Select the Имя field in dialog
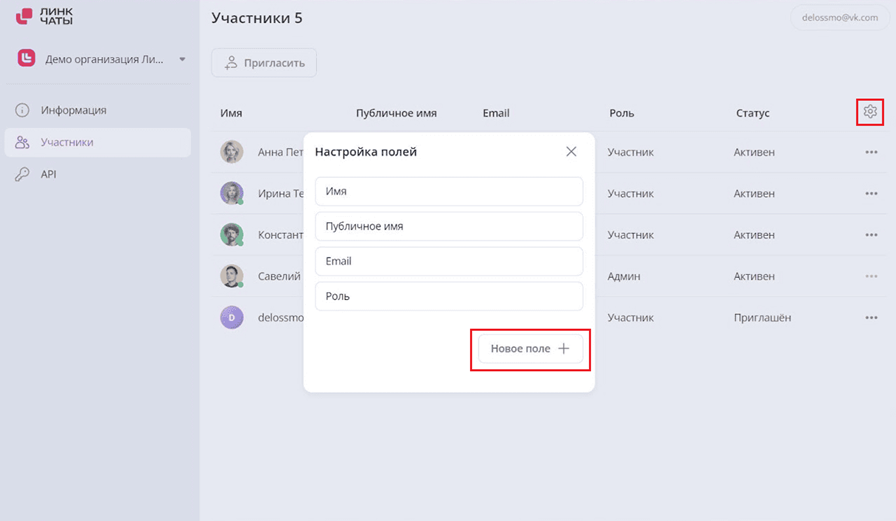The height and width of the screenshot is (521, 896). click(449, 191)
